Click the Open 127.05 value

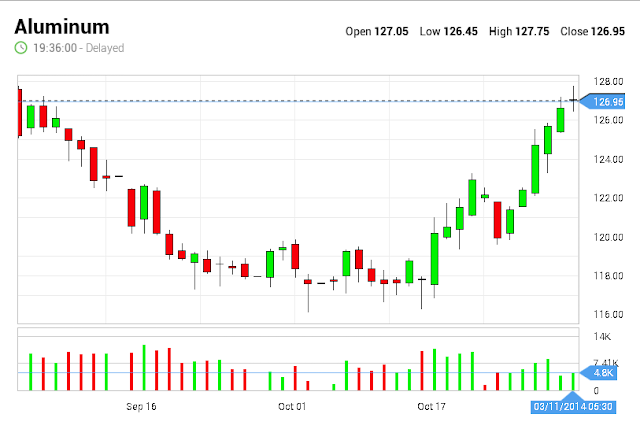click(377, 31)
